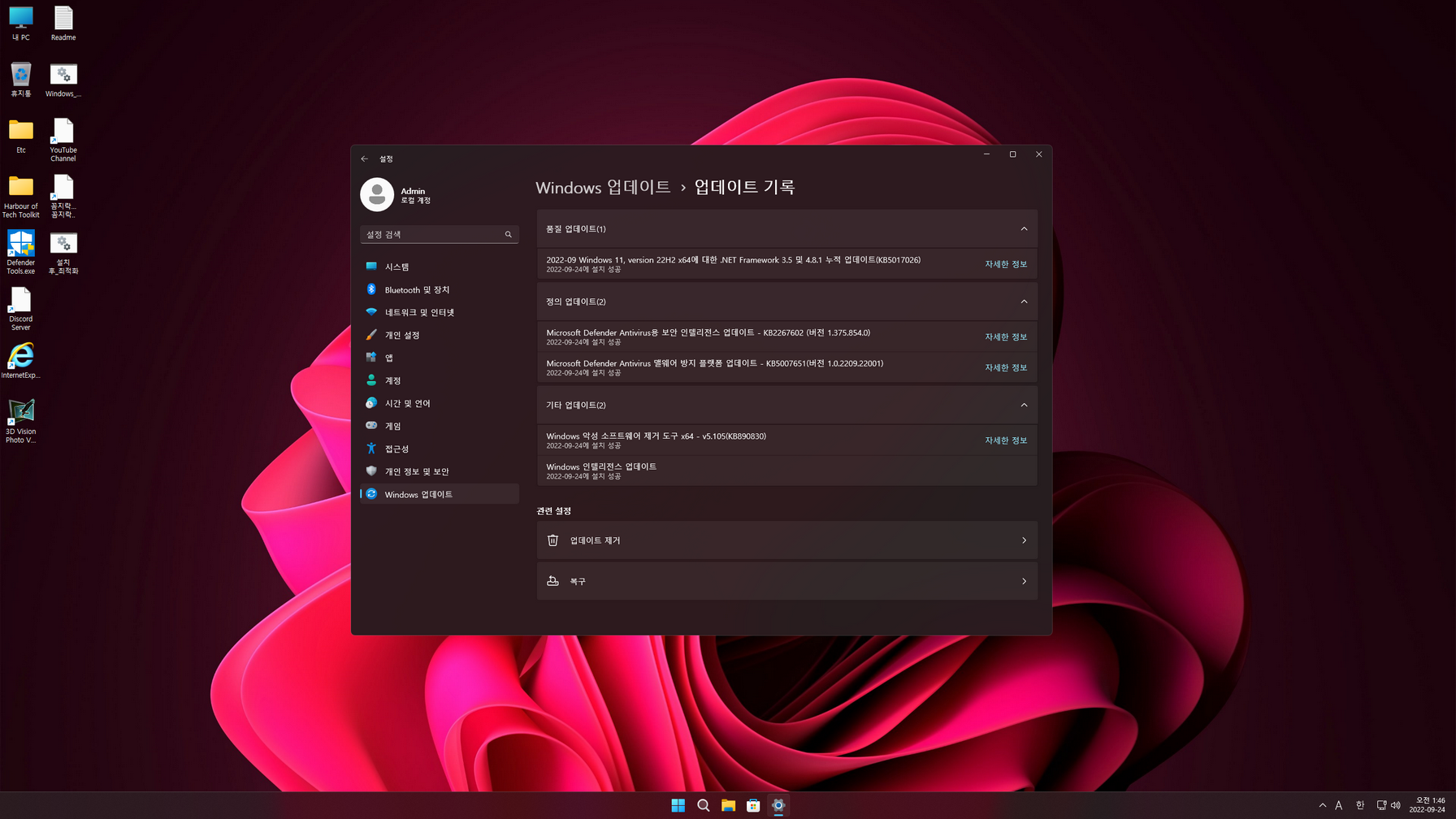This screenshot has width=1456, height=819.
Task: Select Discord Server desktop shortcut
Action: click(x=21, y=309)
